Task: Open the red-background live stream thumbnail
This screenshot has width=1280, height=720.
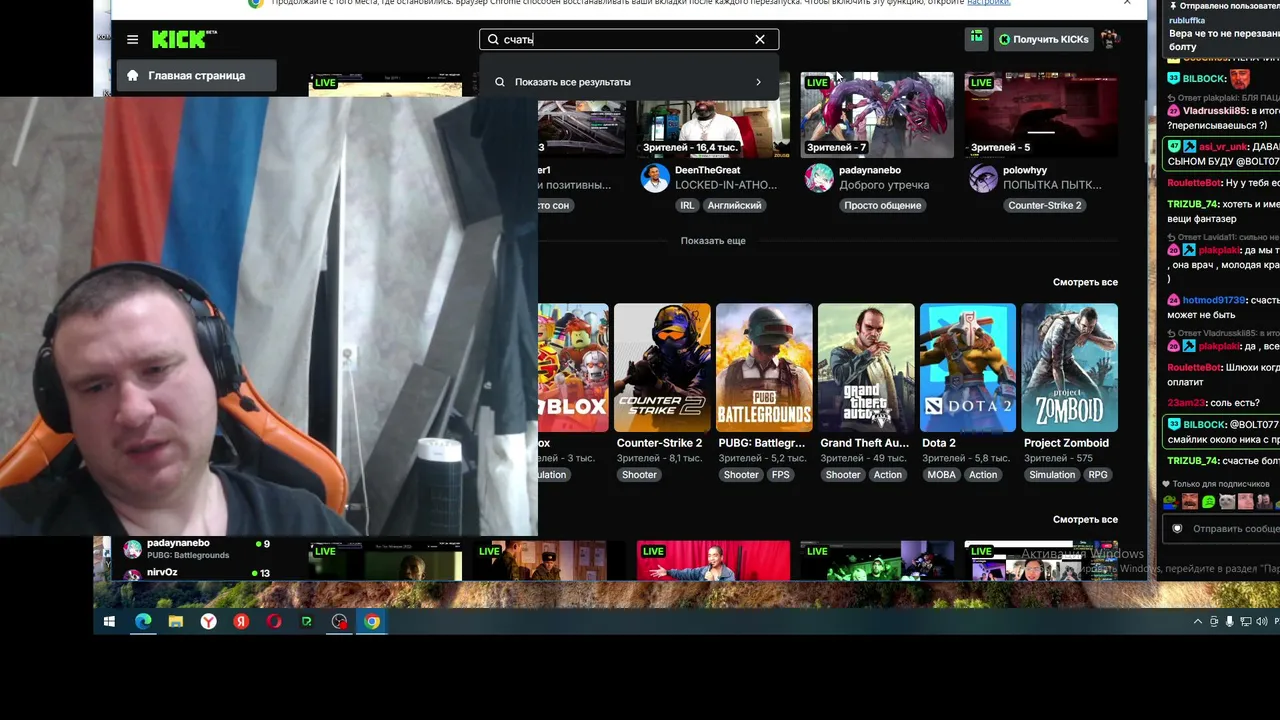Action: [x=713, y=560]
